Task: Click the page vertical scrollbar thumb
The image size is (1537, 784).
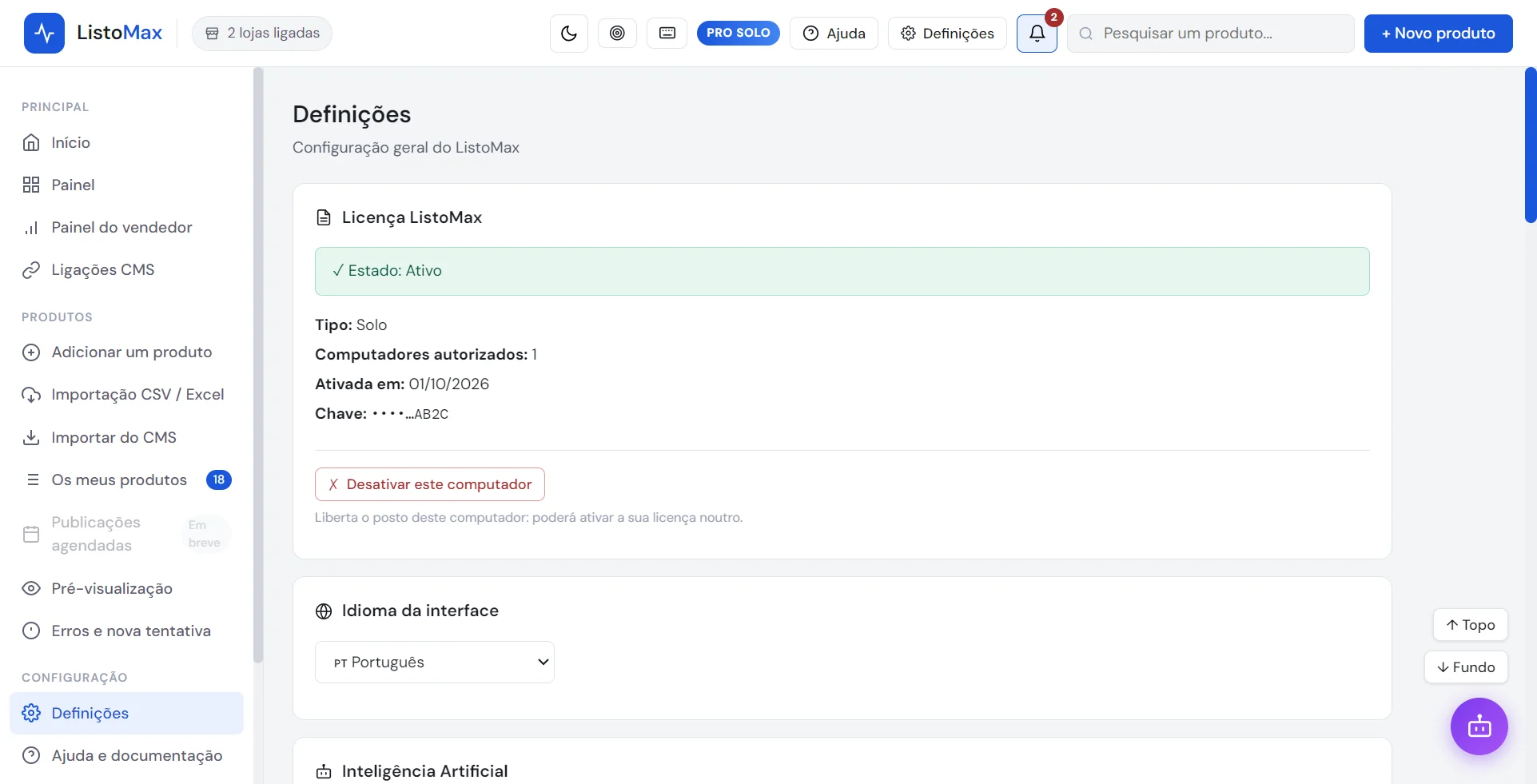Action: click(x=1531, y=145)
